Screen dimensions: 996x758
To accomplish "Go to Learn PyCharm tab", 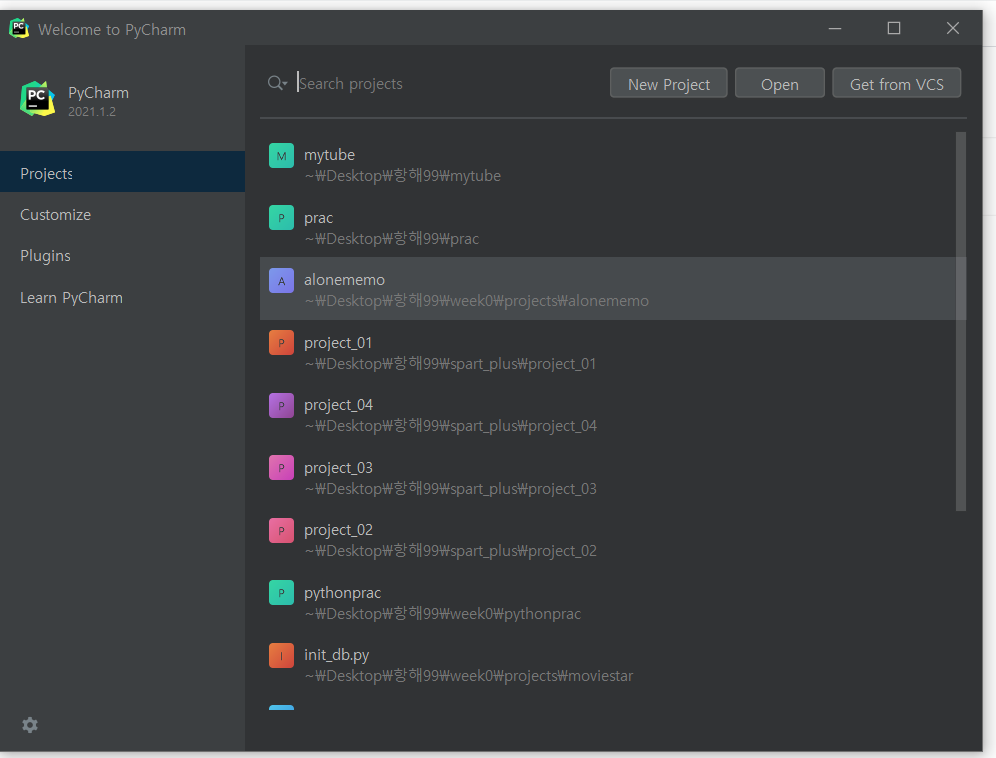I will click(123, 297).
